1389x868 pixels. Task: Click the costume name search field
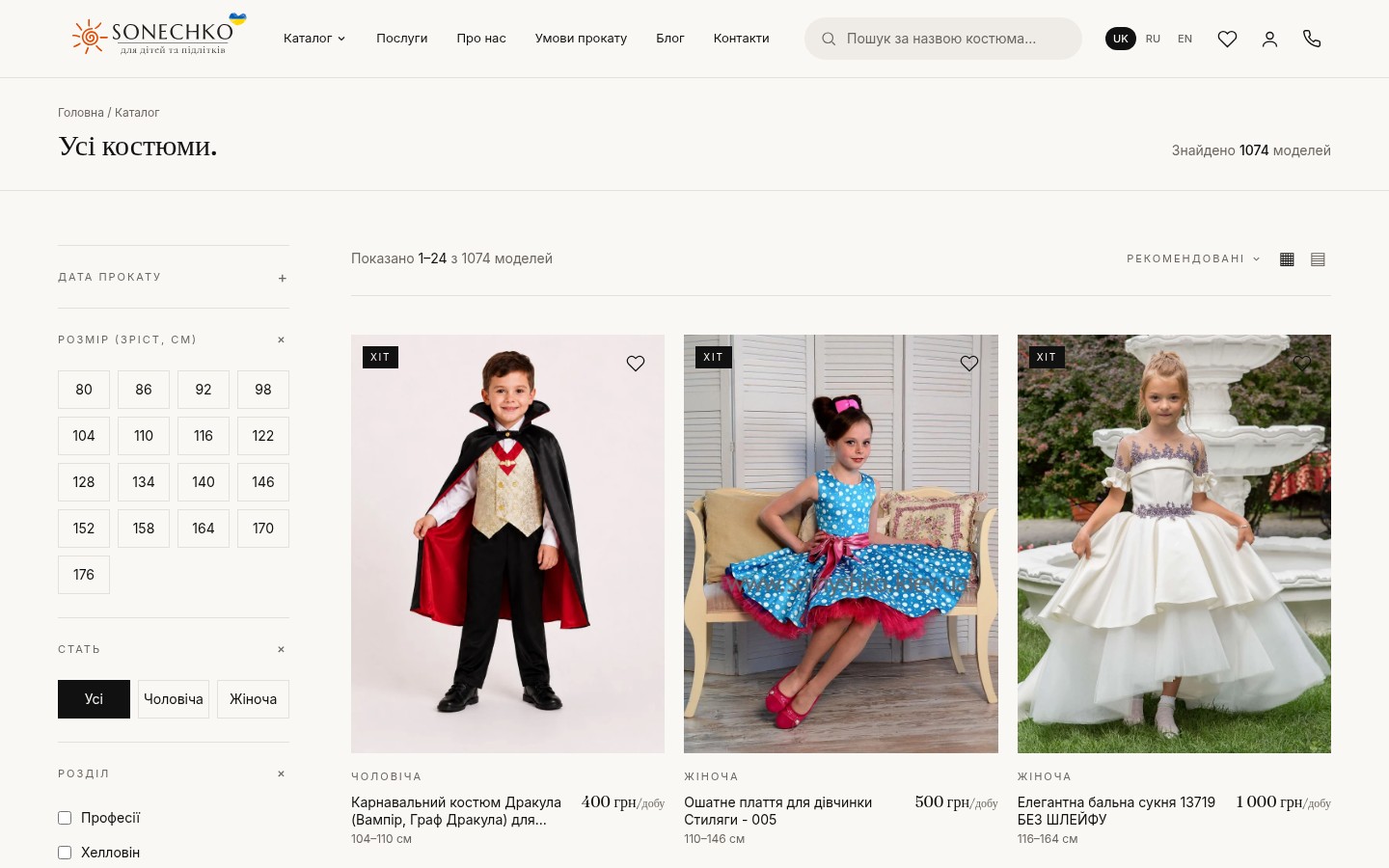click(x=943, y=39)
